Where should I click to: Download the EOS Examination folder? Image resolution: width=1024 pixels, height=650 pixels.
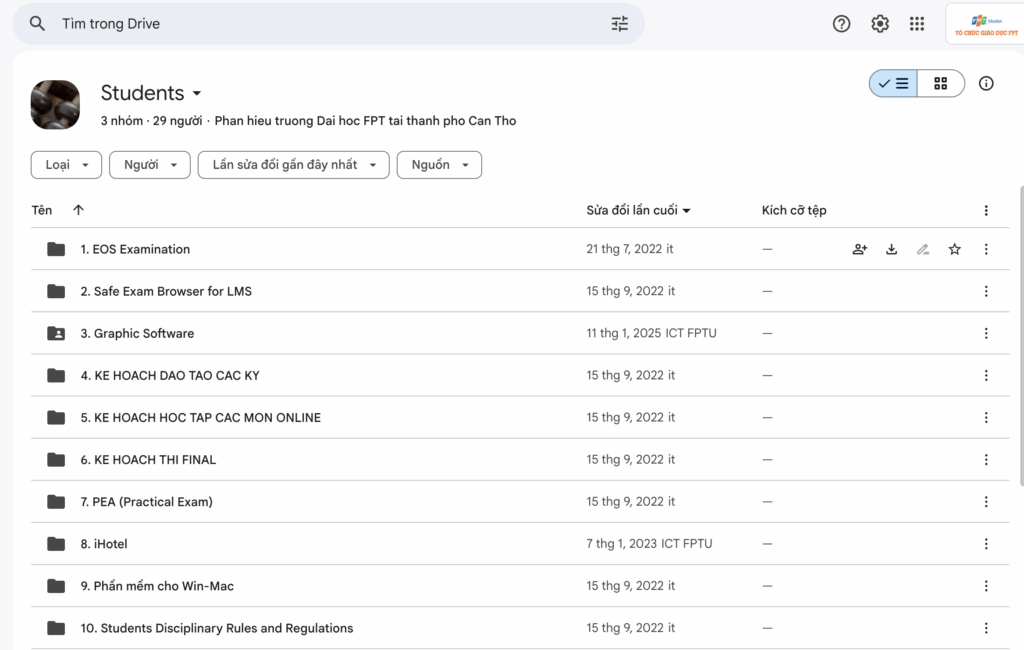tap(891, 250)
